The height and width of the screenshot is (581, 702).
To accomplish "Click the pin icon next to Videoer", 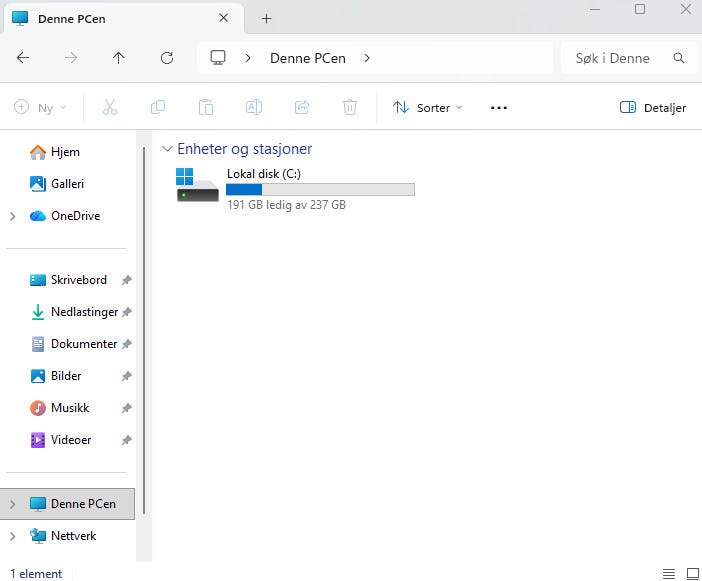I will pos(127,440).
